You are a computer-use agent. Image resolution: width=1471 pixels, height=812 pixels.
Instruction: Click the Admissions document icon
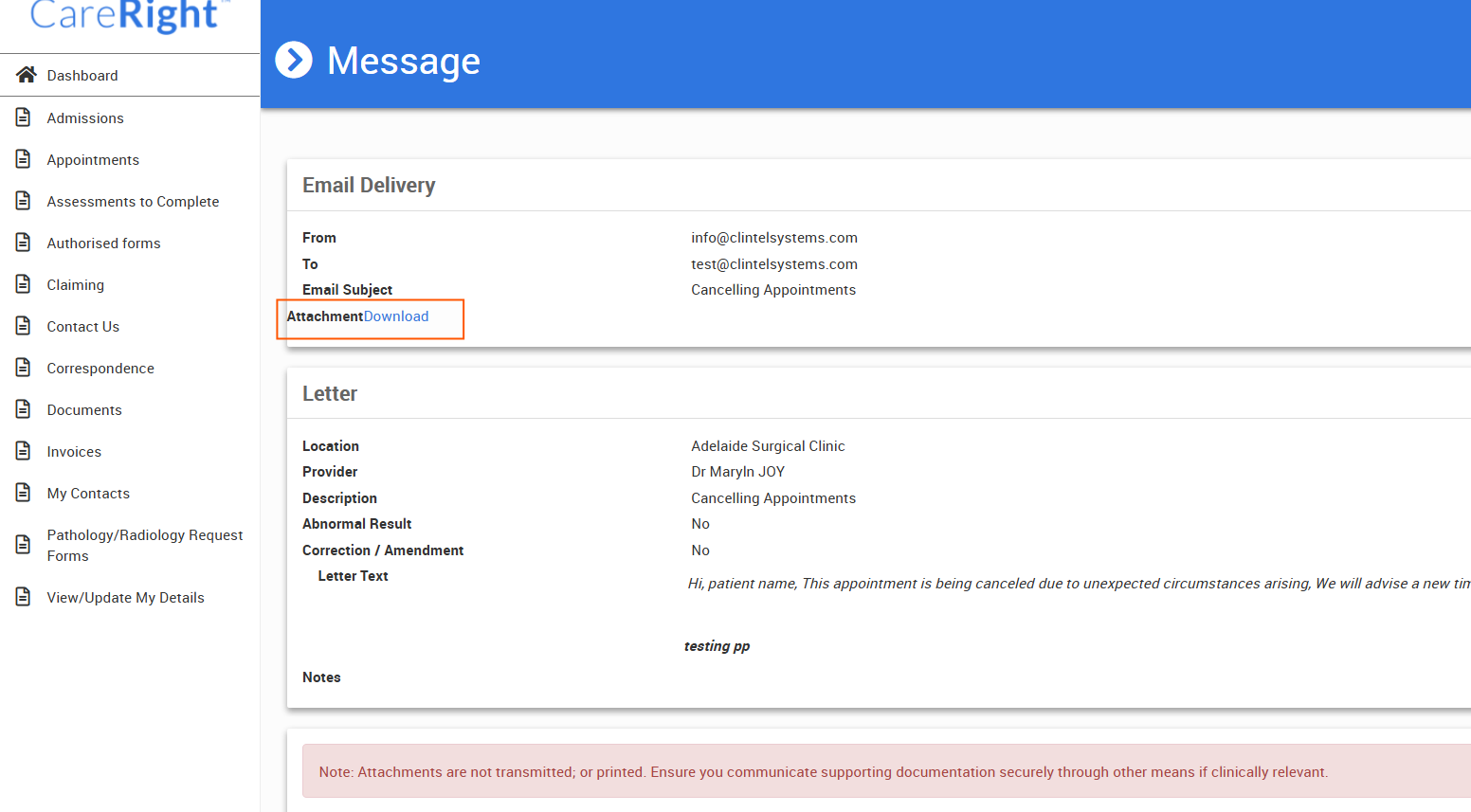(24, 117)
